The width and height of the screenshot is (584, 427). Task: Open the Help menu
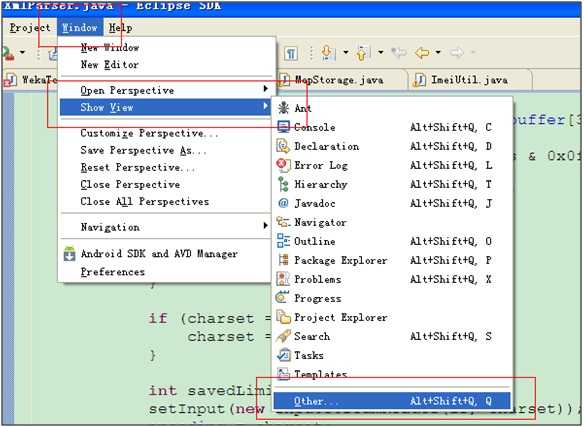pos(120,28)
